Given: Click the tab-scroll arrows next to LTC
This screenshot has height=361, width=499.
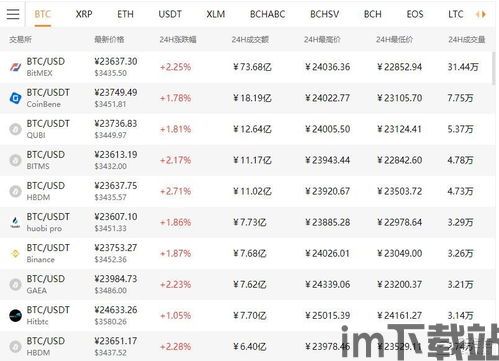Looking at the screenshot, I should pos(481,14).
